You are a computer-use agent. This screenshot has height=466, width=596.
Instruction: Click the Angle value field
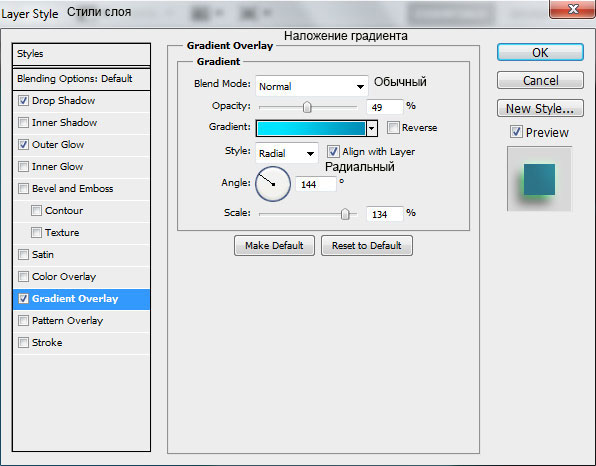click(316, 184)
